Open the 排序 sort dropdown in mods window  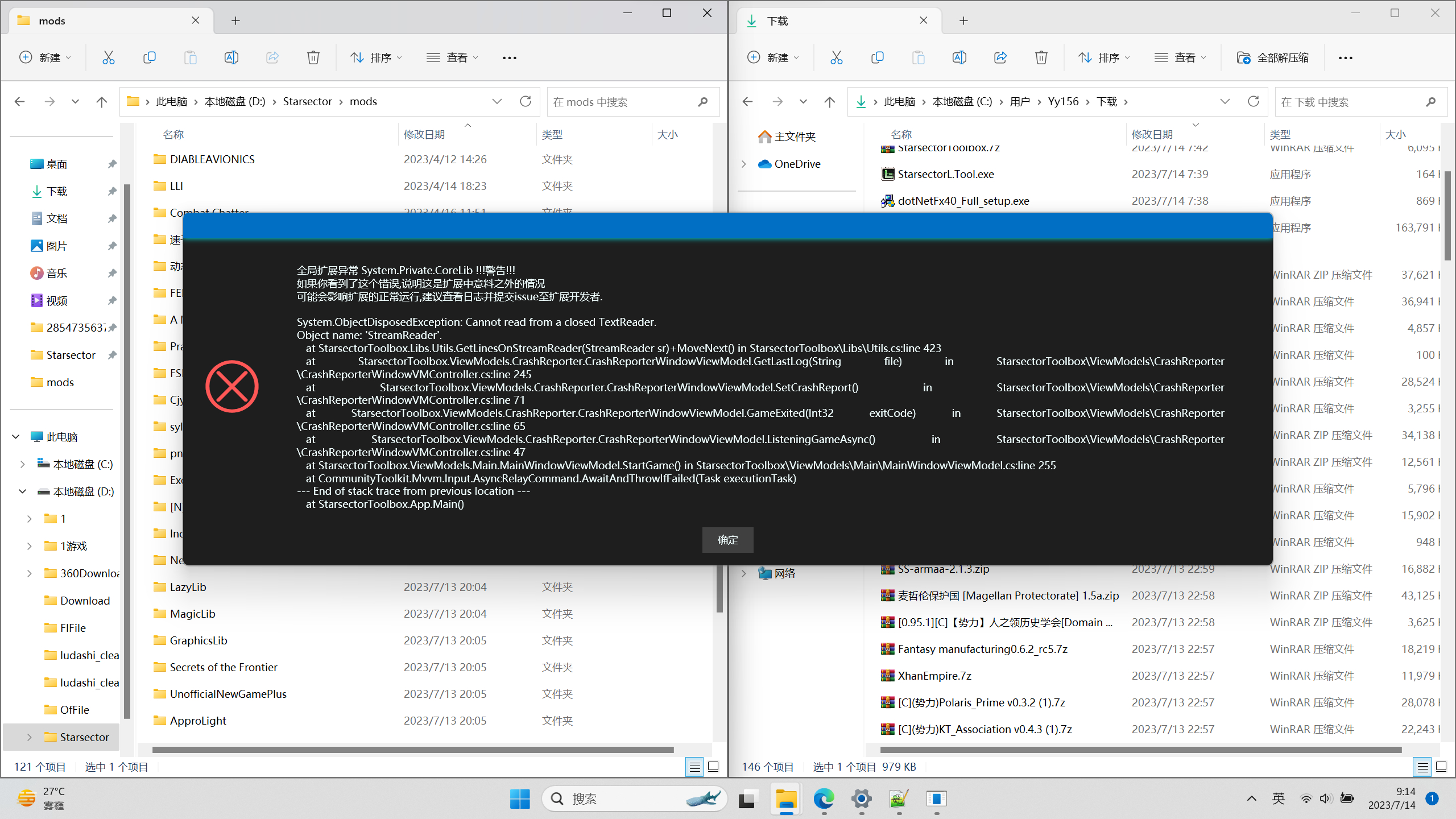click(x=376, y=57)
